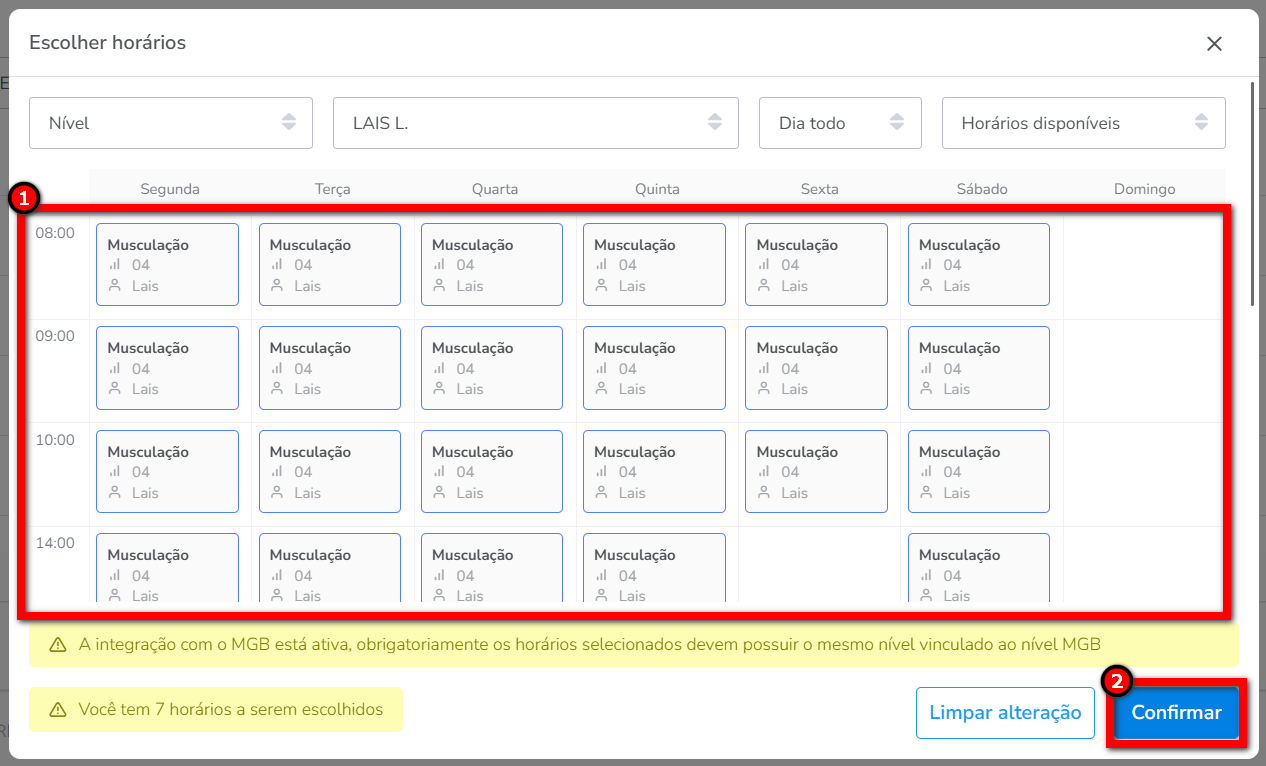This screenshot has width=1266, height=766.
Task: Select Quarta 10:00 Musculação slot
Action: pos(492,471)
